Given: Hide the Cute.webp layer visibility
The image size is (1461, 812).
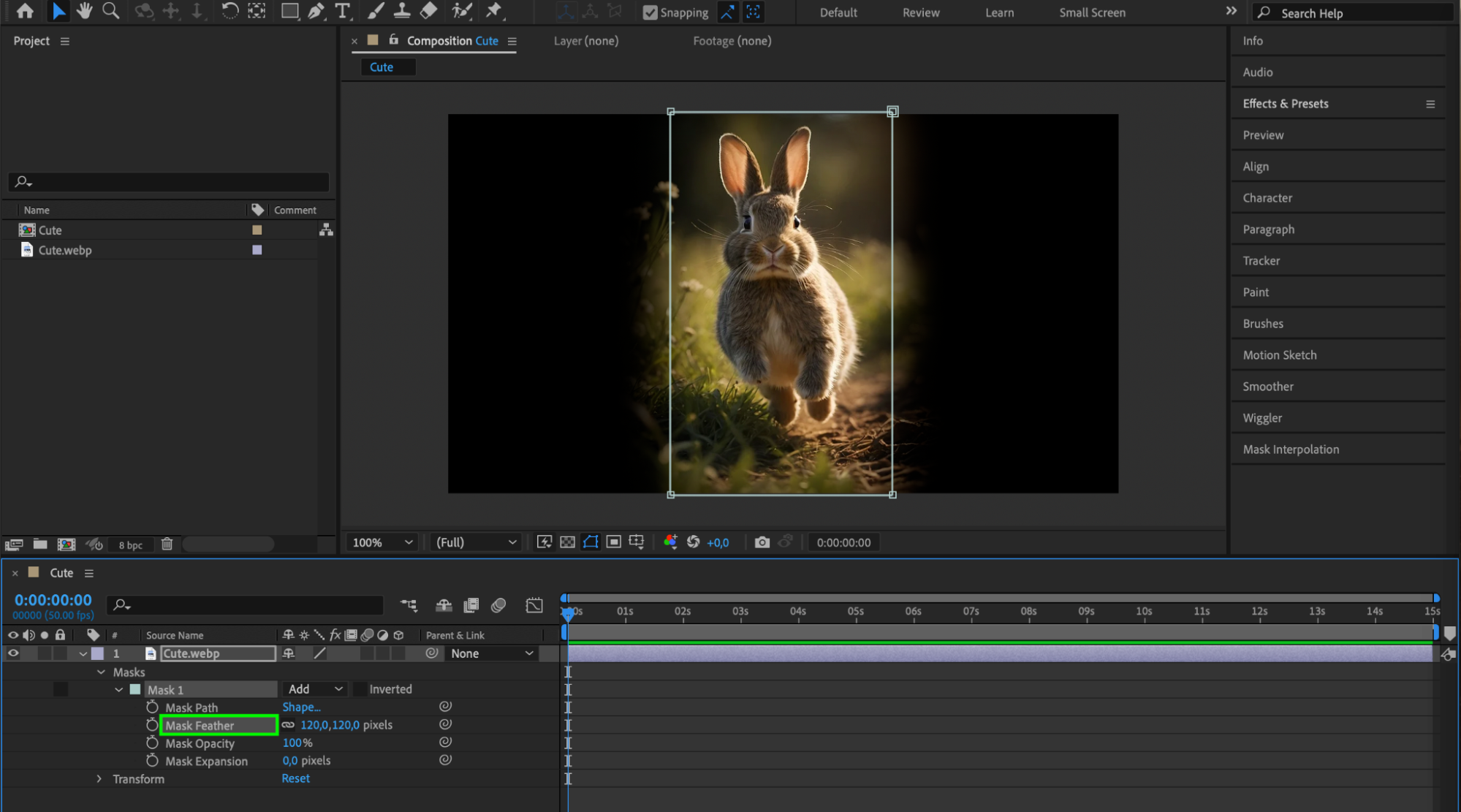Looking at the screenshot, I should (13, 653).
